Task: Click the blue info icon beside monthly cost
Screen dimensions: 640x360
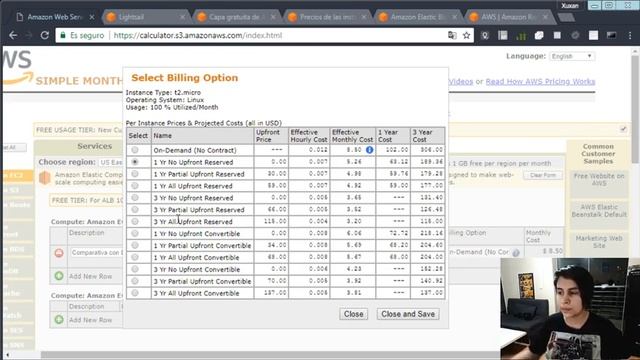Action: (369, 150)
